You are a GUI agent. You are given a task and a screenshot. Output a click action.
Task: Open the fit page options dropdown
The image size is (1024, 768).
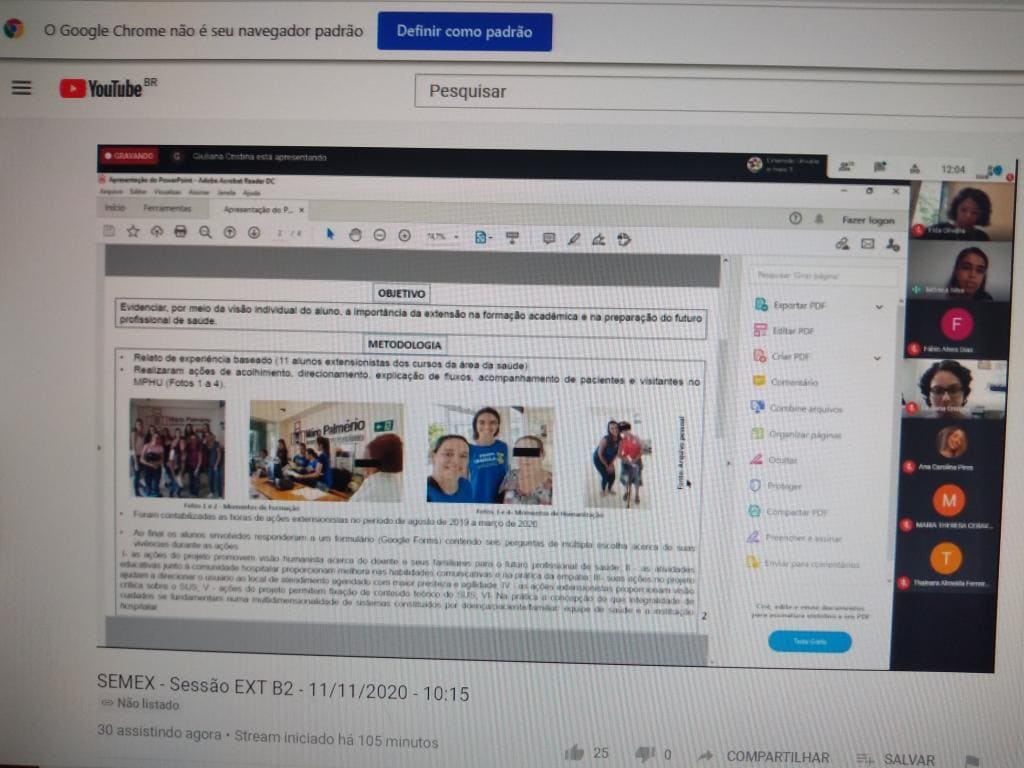pos(483,237)
